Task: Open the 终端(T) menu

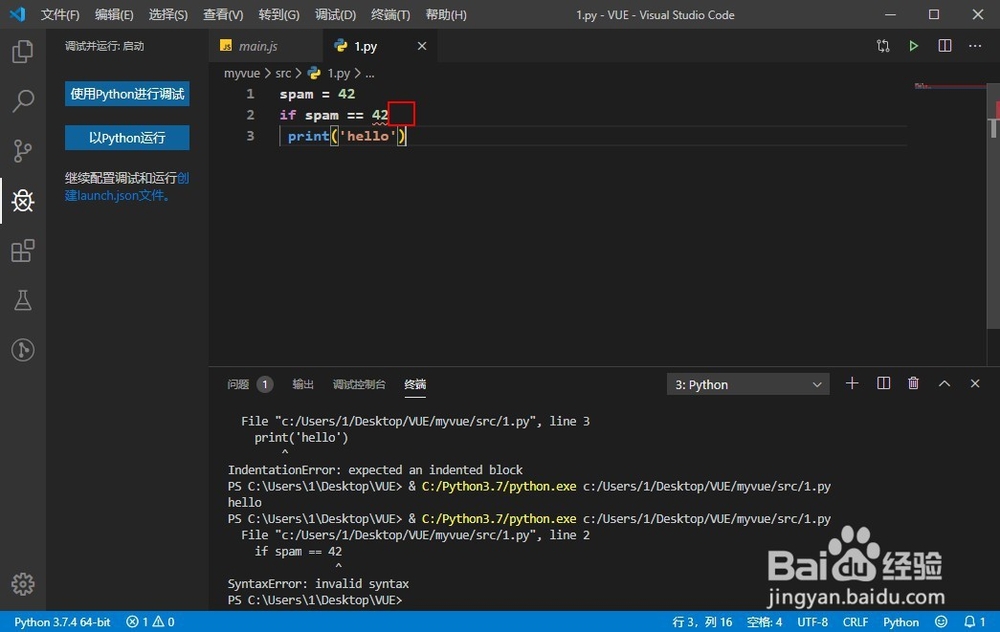Action: coord(390,15)
